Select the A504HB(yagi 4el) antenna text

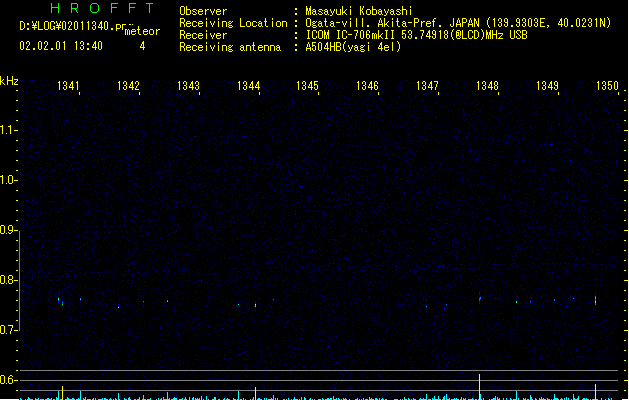[x=353, y=47]
